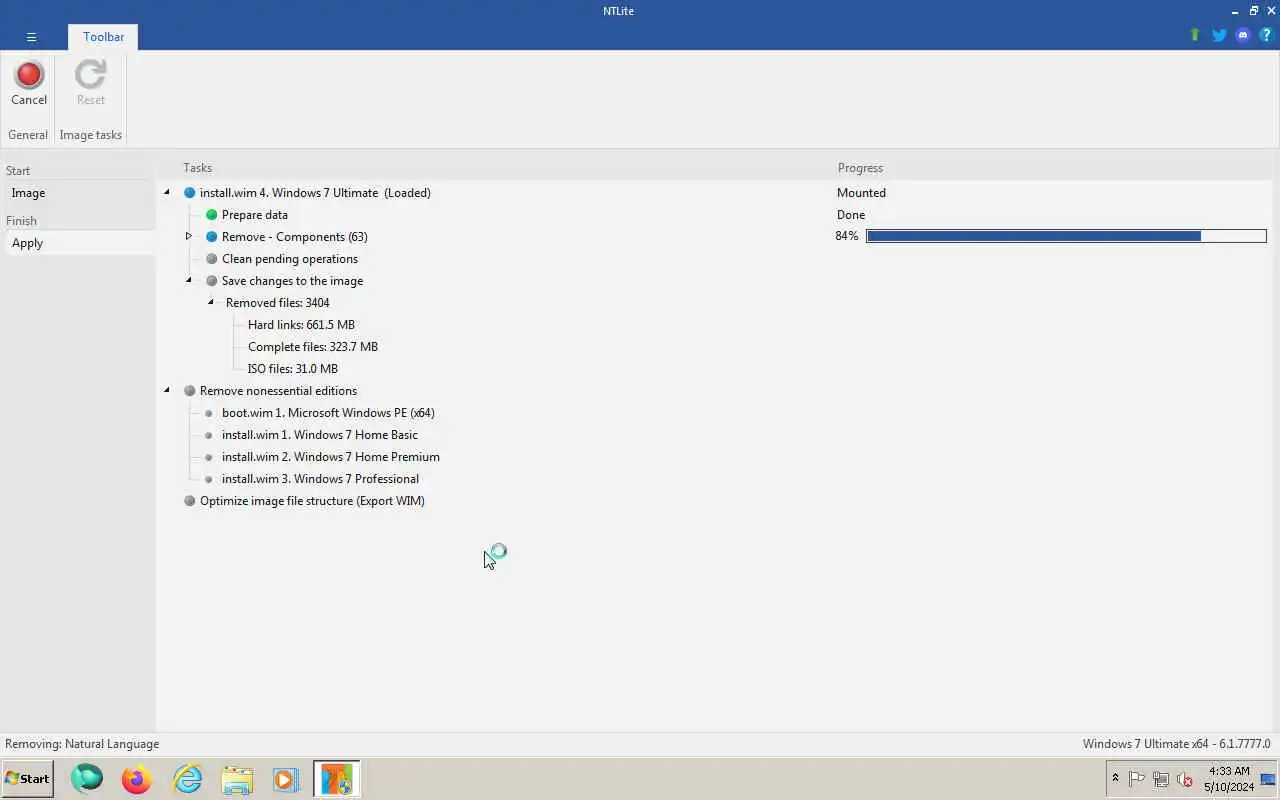The width and height of the screenshot is (1280, 800).
Task: Open the media player taskbar icon
Action: pyautogui.click(x=286, y=779)
